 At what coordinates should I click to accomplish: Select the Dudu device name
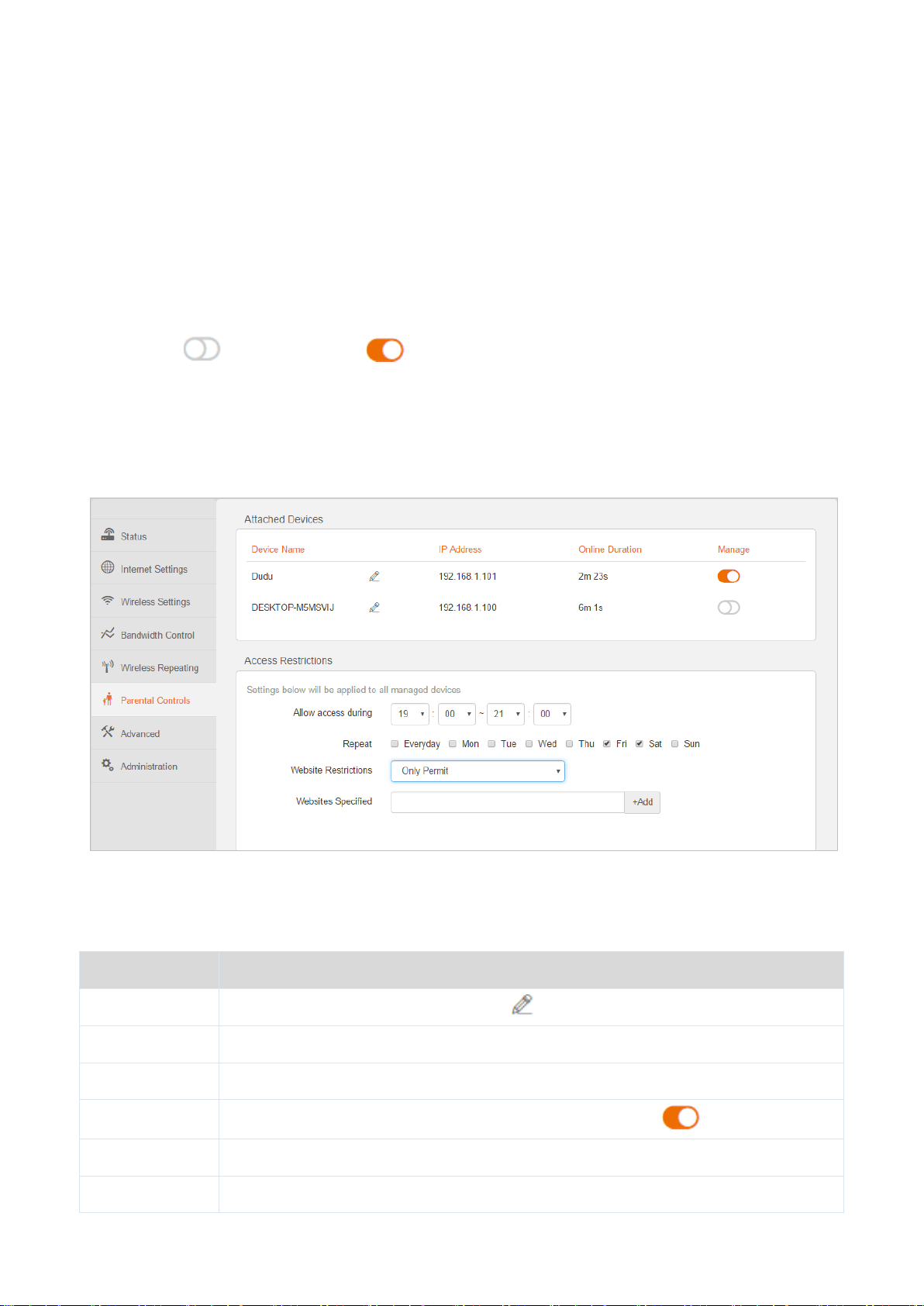tap(262, 577)
